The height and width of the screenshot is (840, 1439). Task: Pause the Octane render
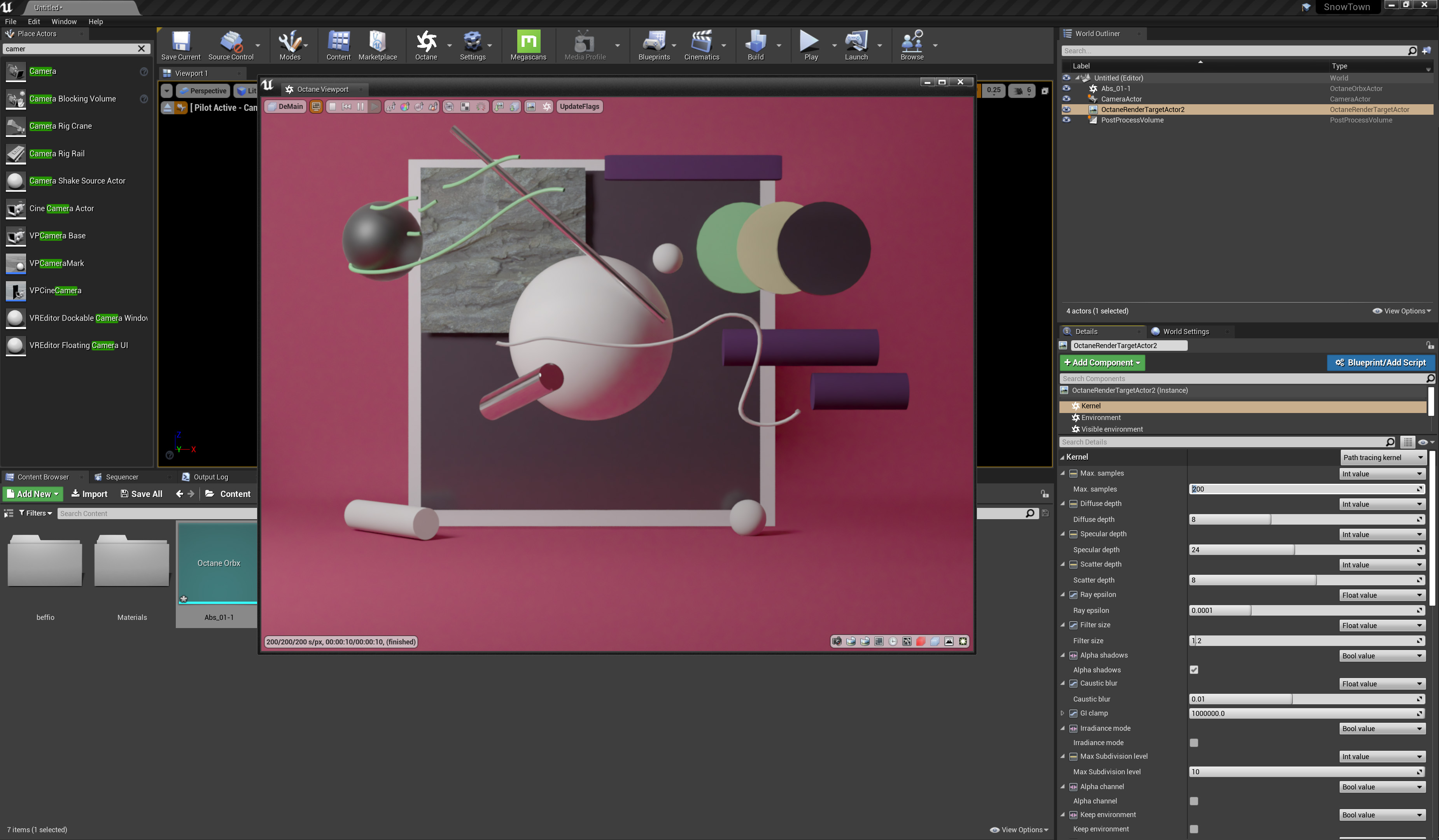pos(360,107)
